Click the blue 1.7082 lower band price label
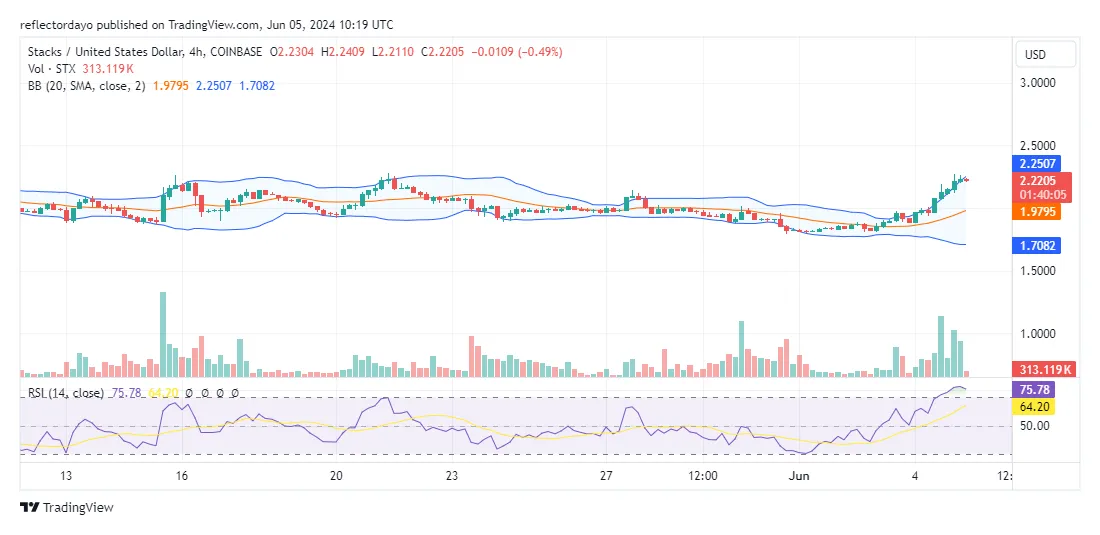Screen dimensions: 1100x535 click(1043, 245)
